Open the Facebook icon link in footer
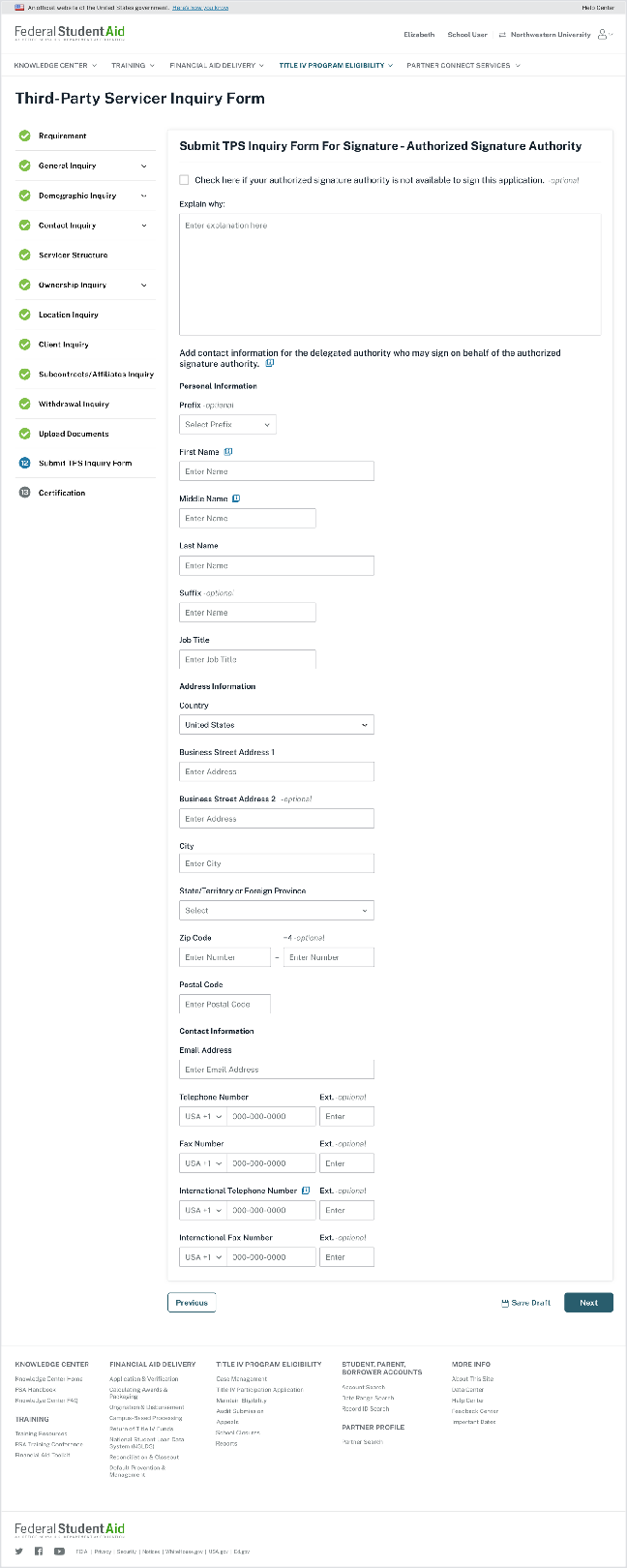627x1568 pixels. (39, 1551)
